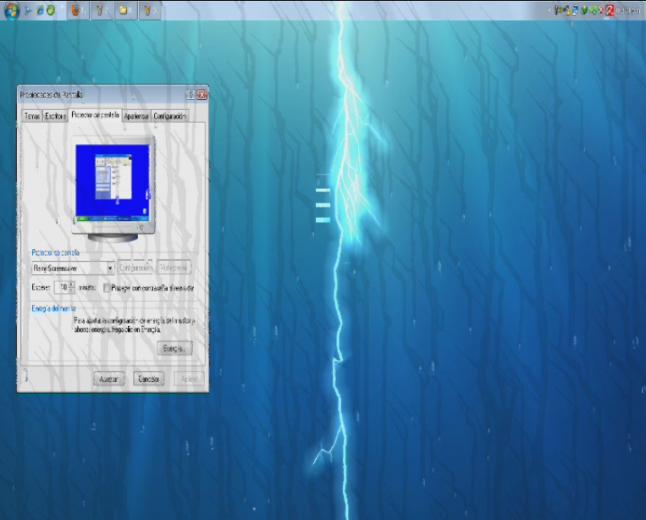The image size is (646, 520).
Task: Select the folder taskbar button
Action: [x=124, y=11]
